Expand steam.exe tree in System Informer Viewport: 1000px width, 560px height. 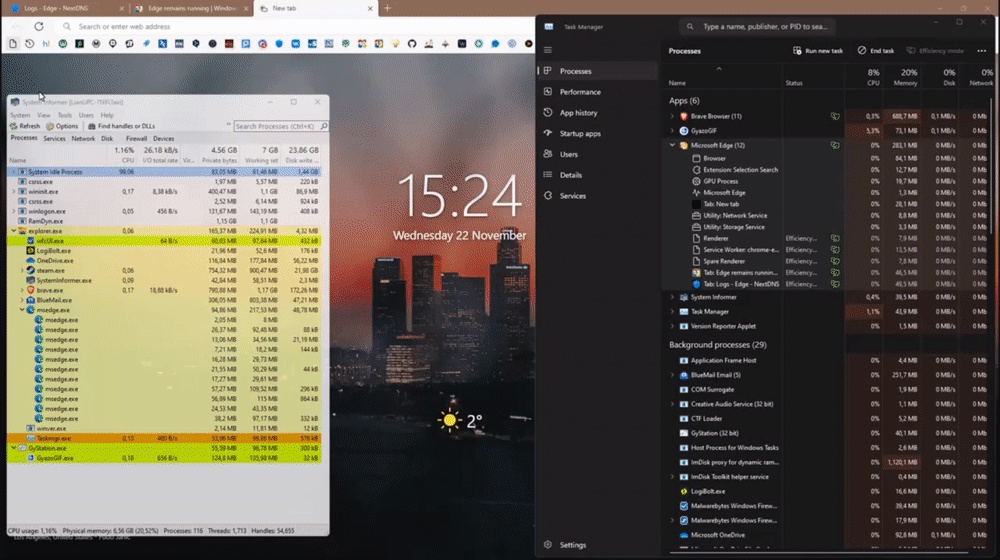22,270
